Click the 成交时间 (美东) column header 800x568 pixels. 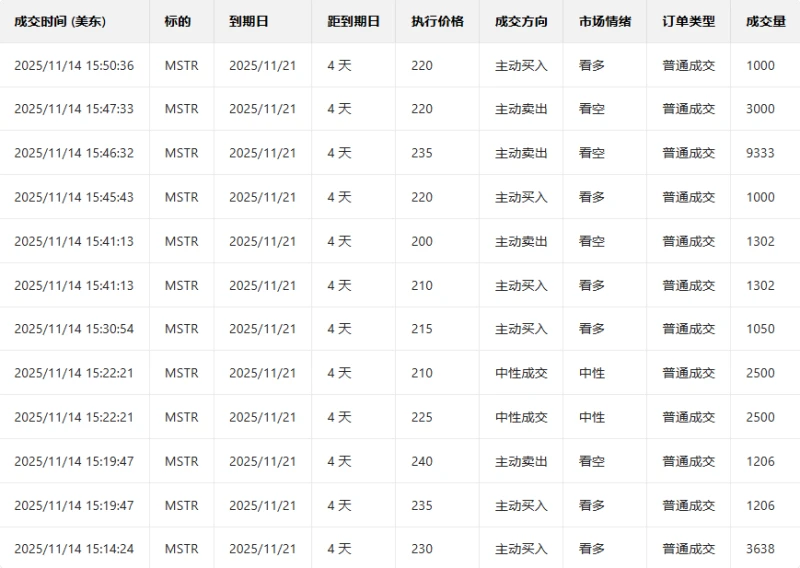pos(60,21)
